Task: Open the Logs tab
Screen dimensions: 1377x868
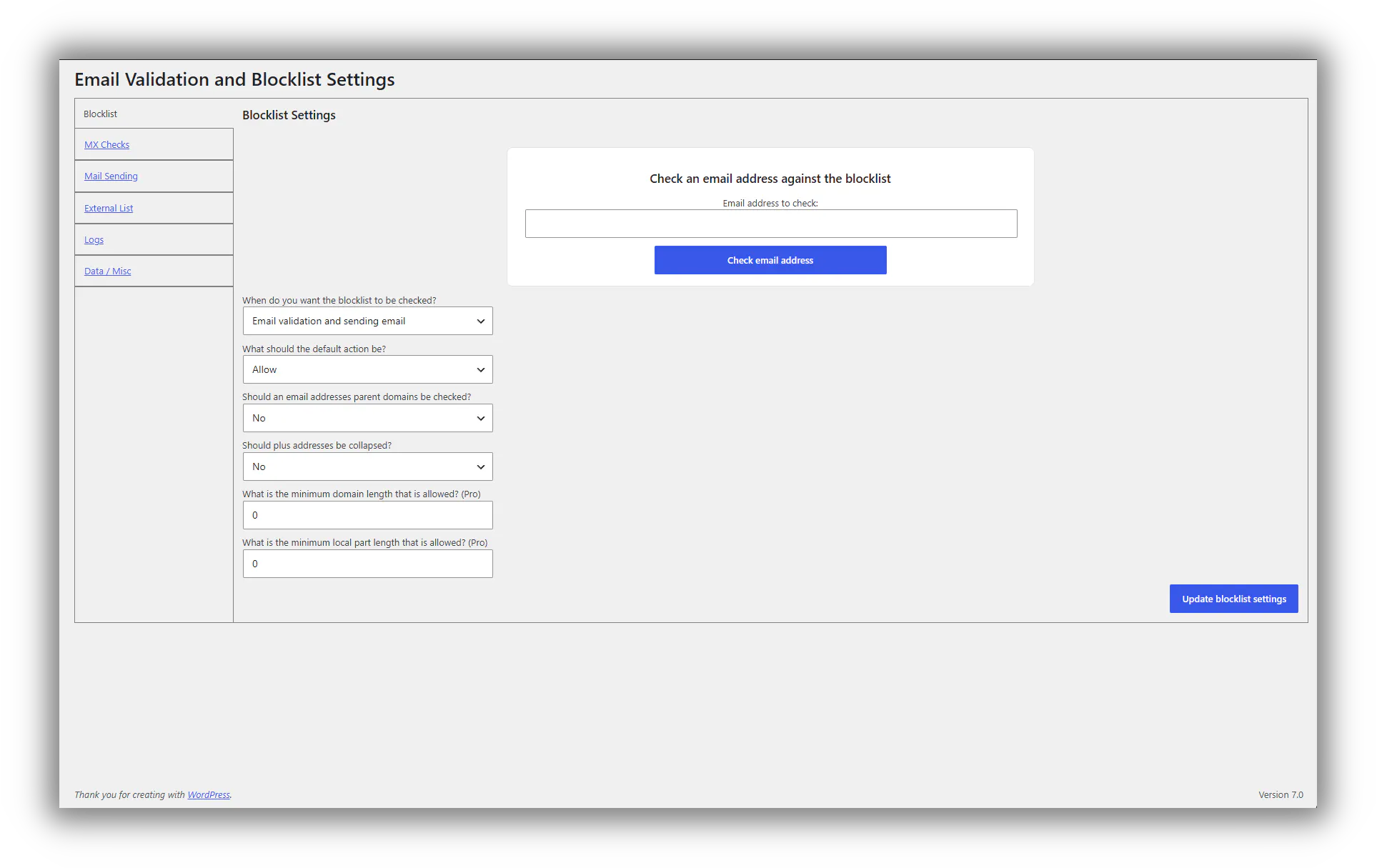Action: point(94,239)
